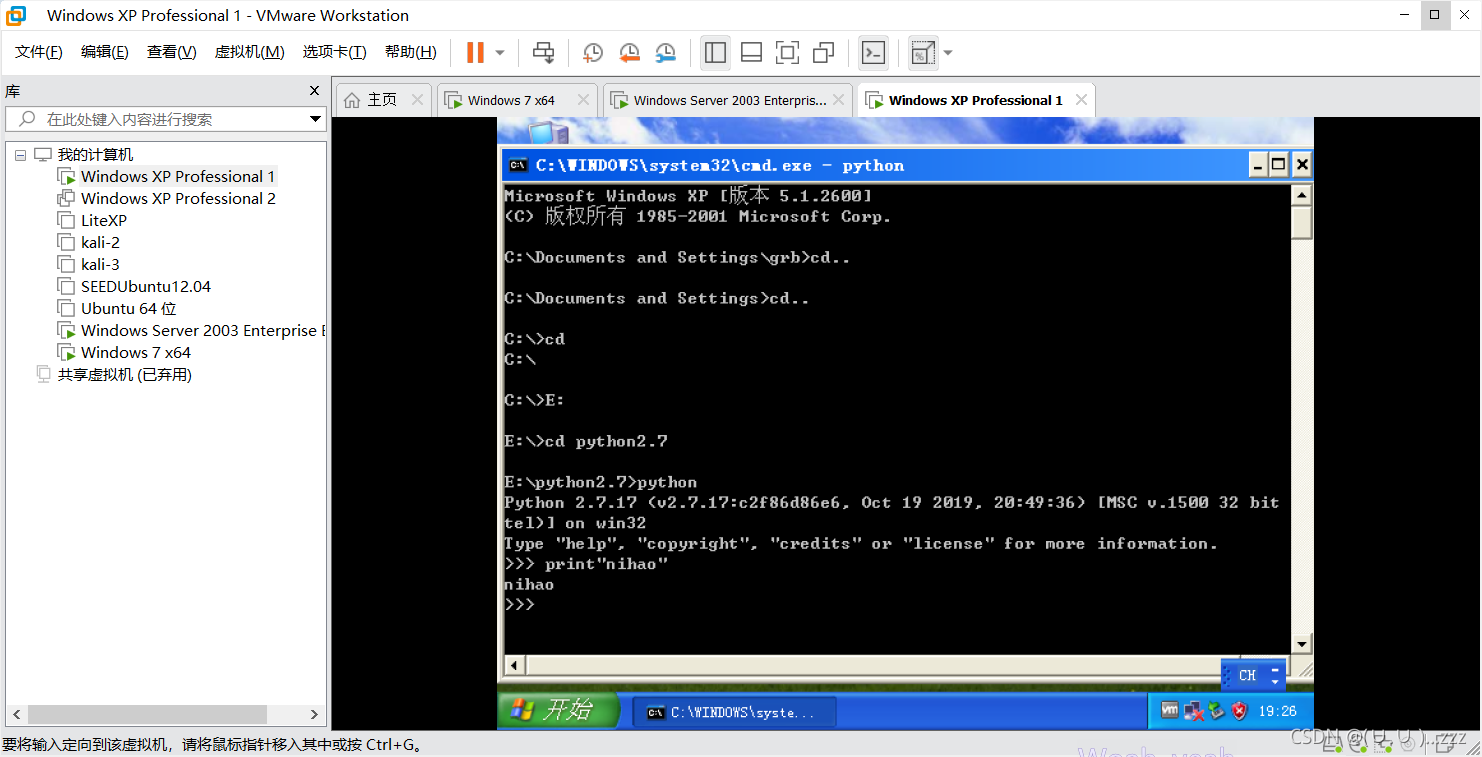
Task: Click the library scroll right arrow
Action: coord(314,715)
